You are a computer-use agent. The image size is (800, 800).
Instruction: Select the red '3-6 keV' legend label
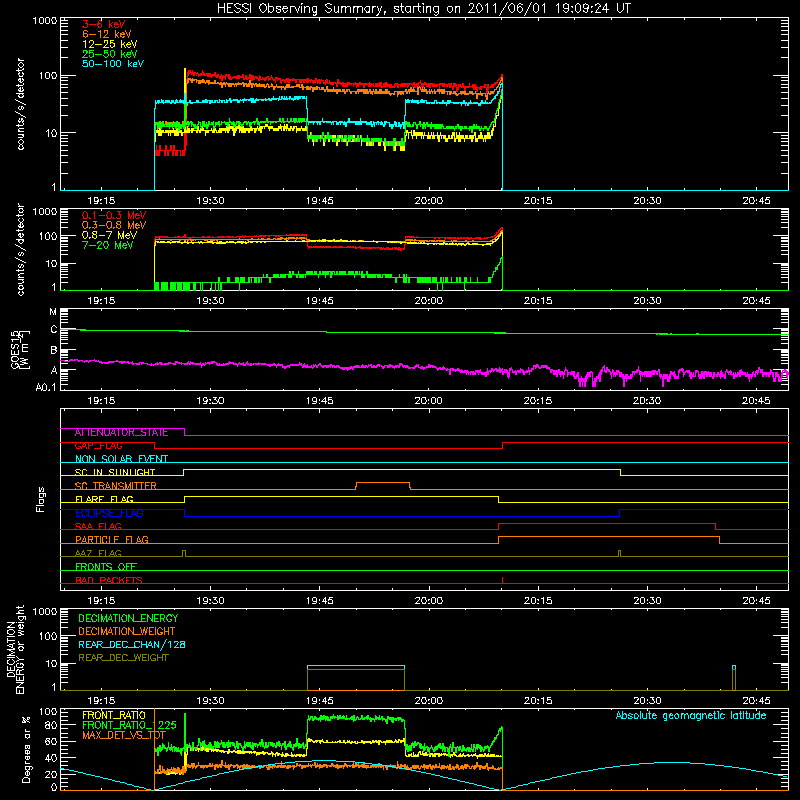point(104,24)
